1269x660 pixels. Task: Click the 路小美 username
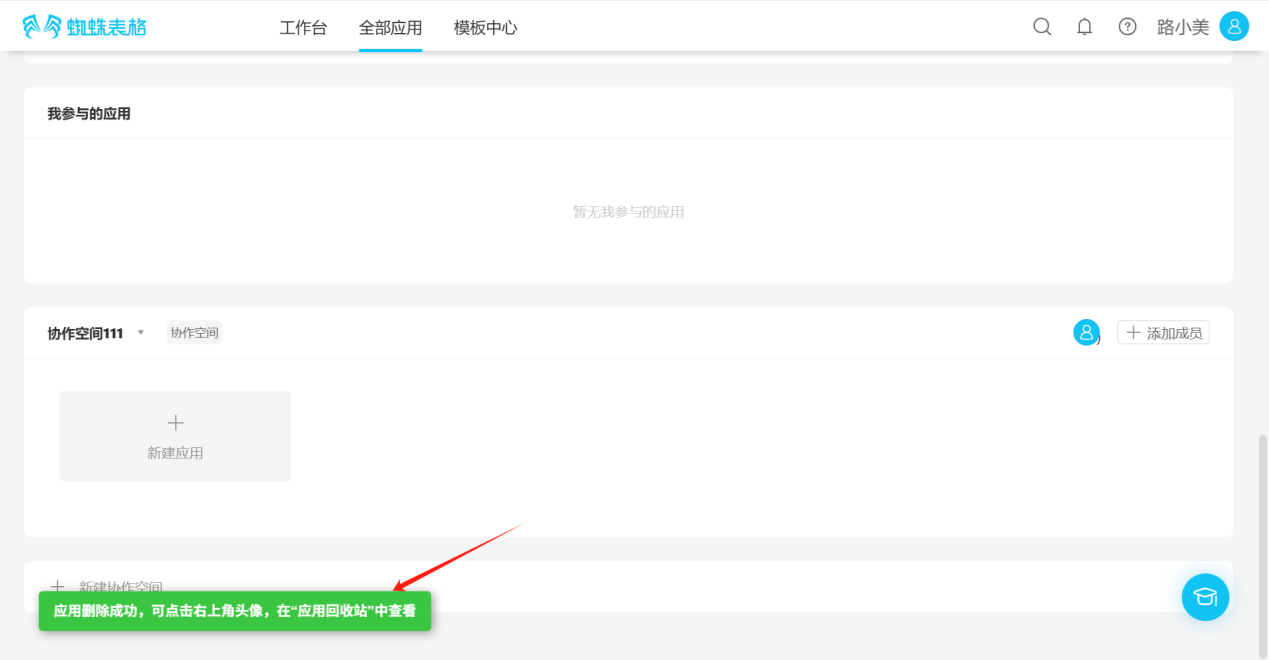(x=1182, y=27)
